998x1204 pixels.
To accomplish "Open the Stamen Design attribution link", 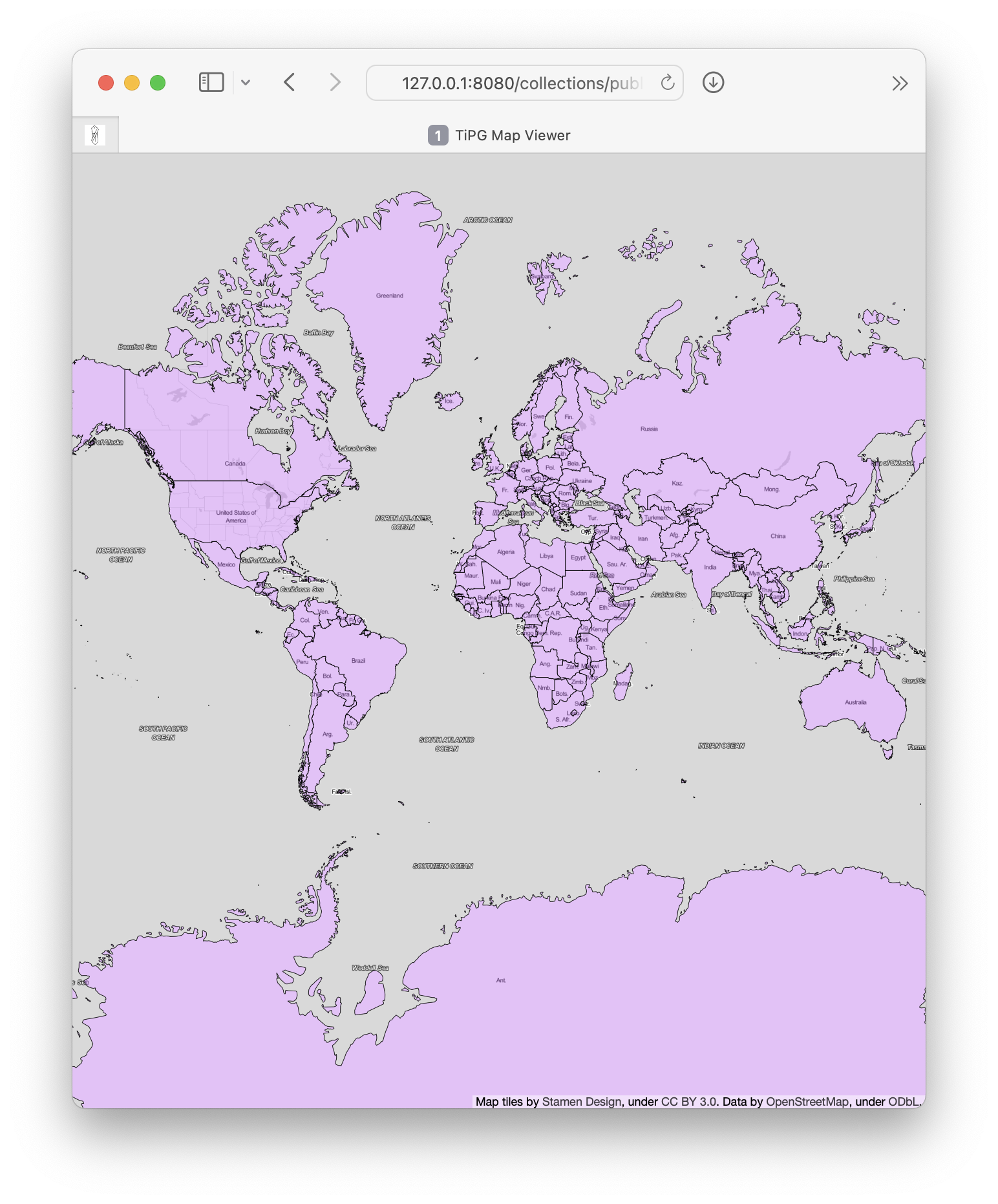I will (x=581, y=1101).
